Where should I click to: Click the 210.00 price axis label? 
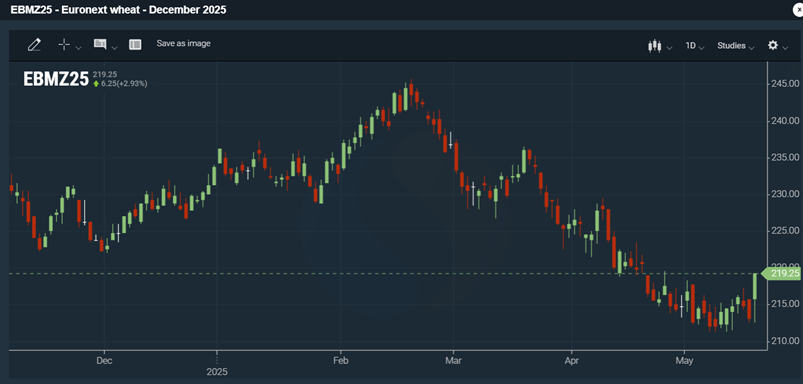coord(785,341)
